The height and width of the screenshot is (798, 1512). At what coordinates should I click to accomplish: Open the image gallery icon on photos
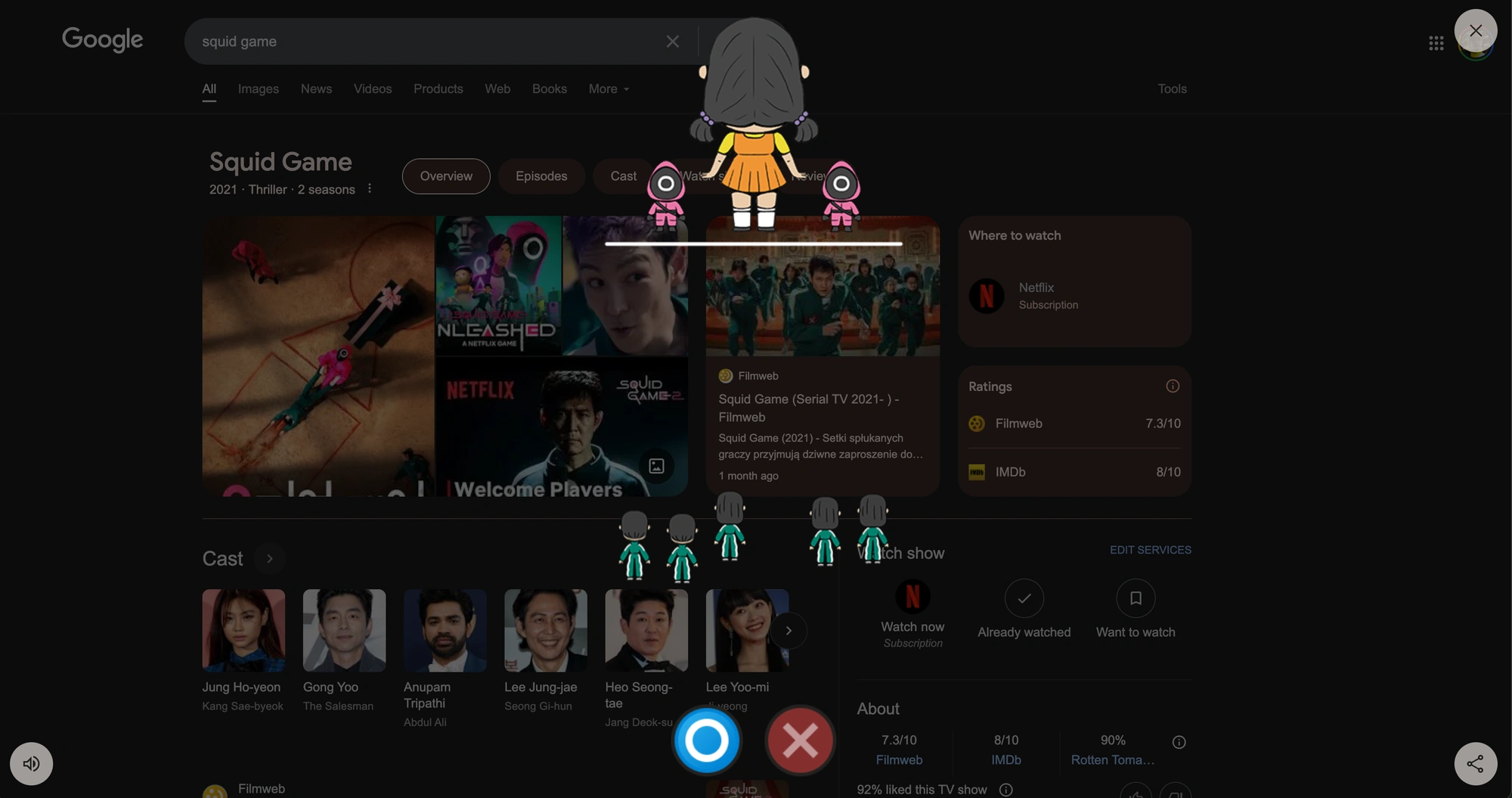[656, 466]
